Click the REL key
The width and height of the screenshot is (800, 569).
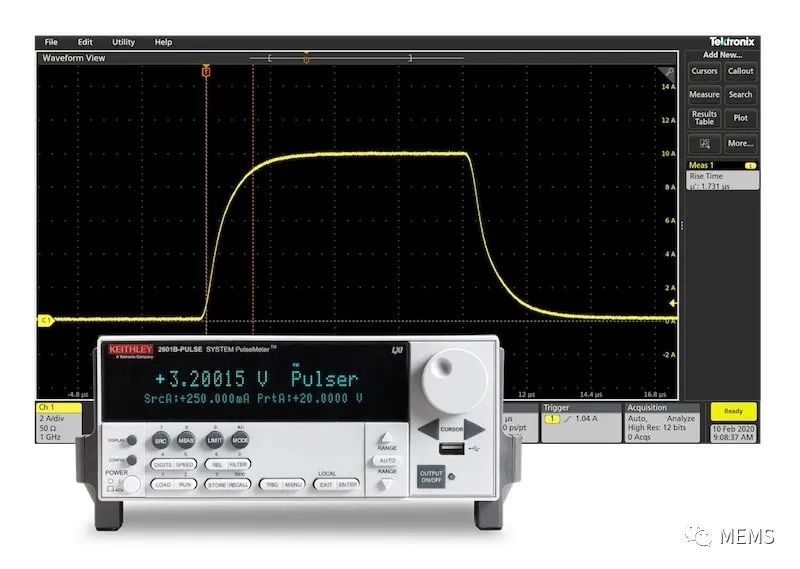[x=217, y=465]
